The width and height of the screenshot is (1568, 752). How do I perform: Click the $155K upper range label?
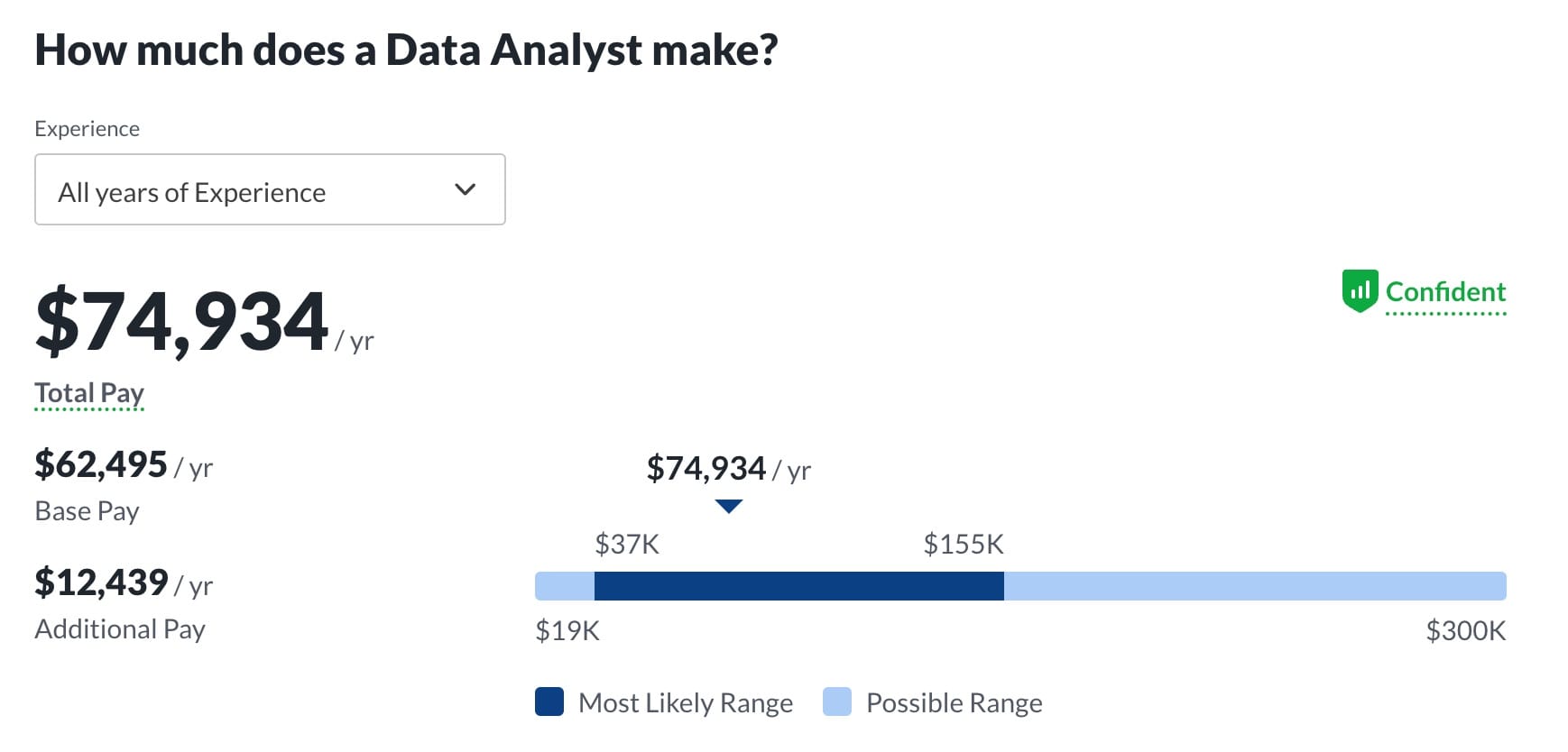[964, 545]
